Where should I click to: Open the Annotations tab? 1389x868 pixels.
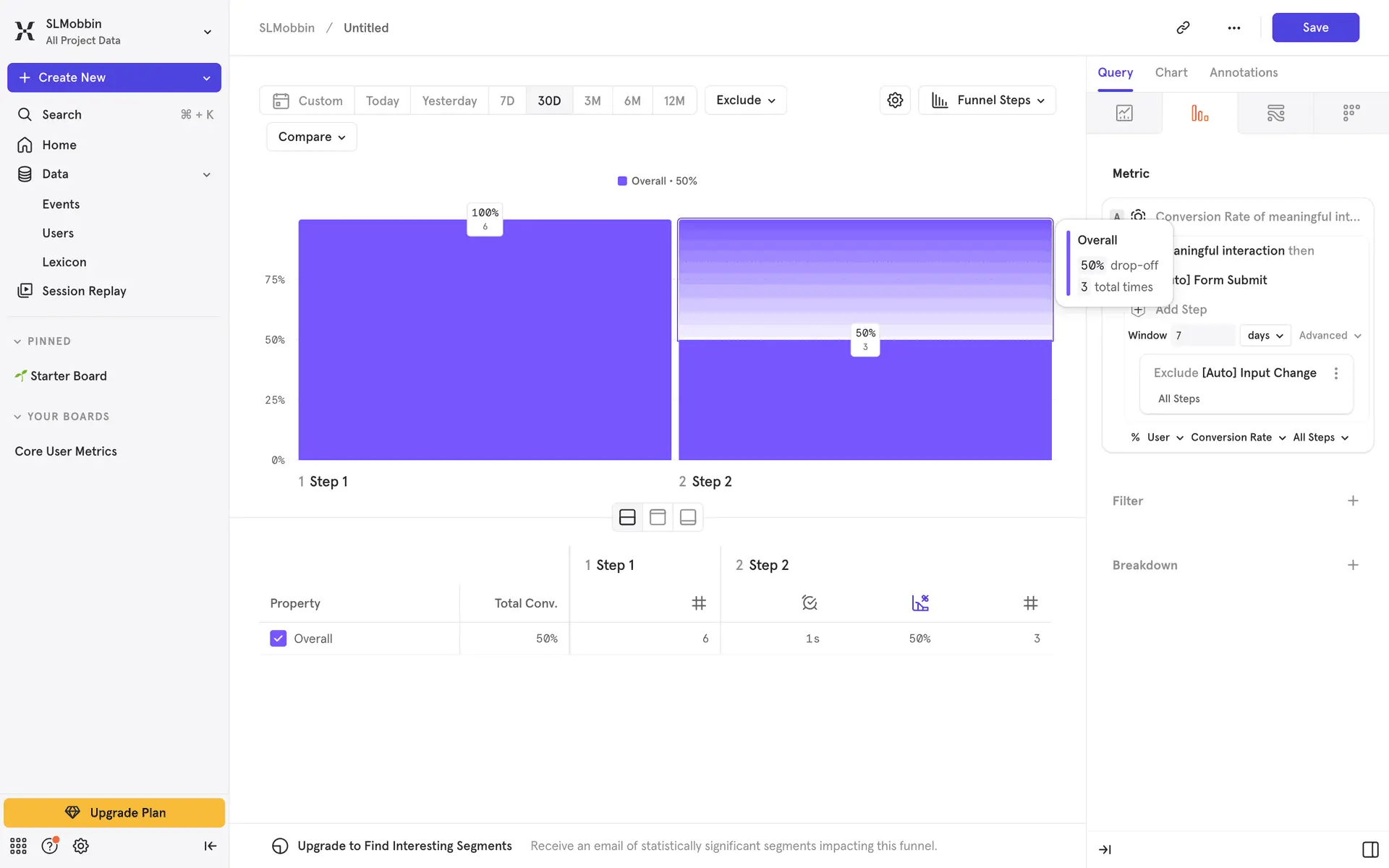point(1243,72)
